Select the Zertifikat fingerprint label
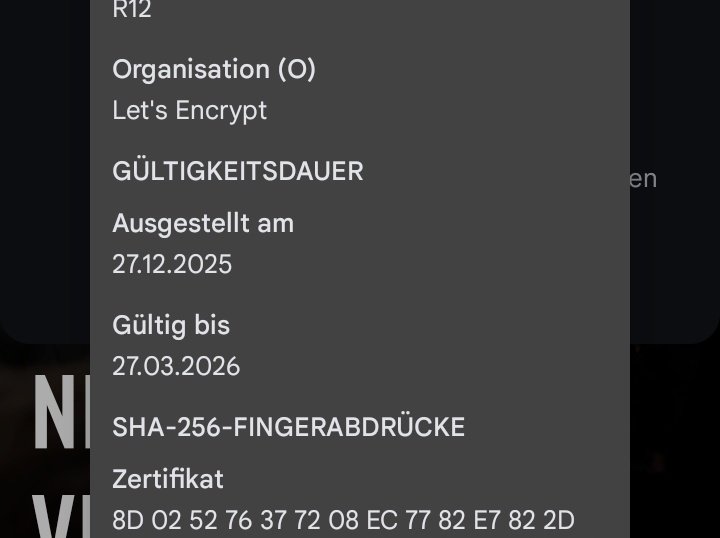This screenshot has width=720, height=538. (168, 479)
